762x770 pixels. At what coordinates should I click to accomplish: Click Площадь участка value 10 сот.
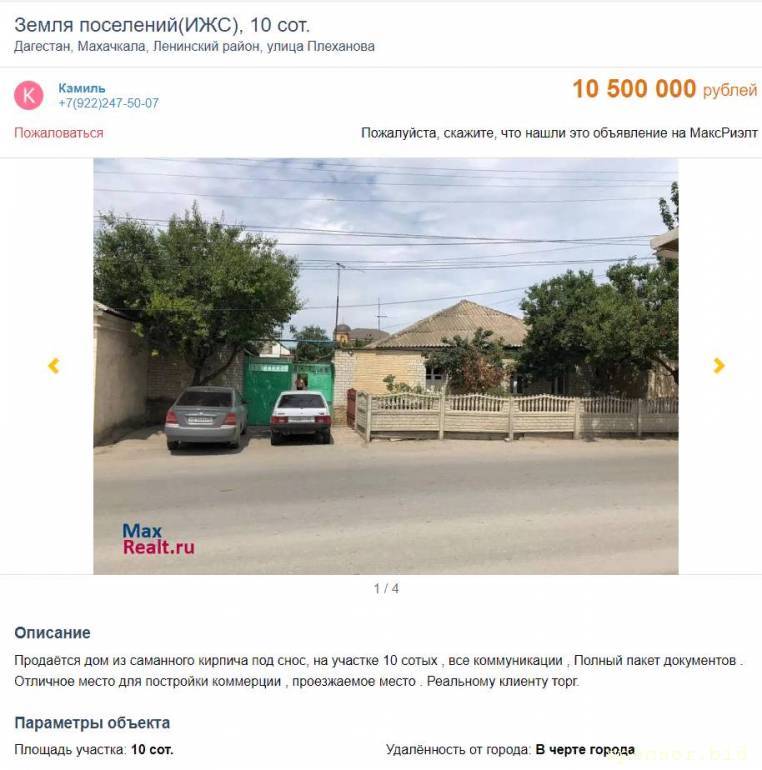click(152, 750)
